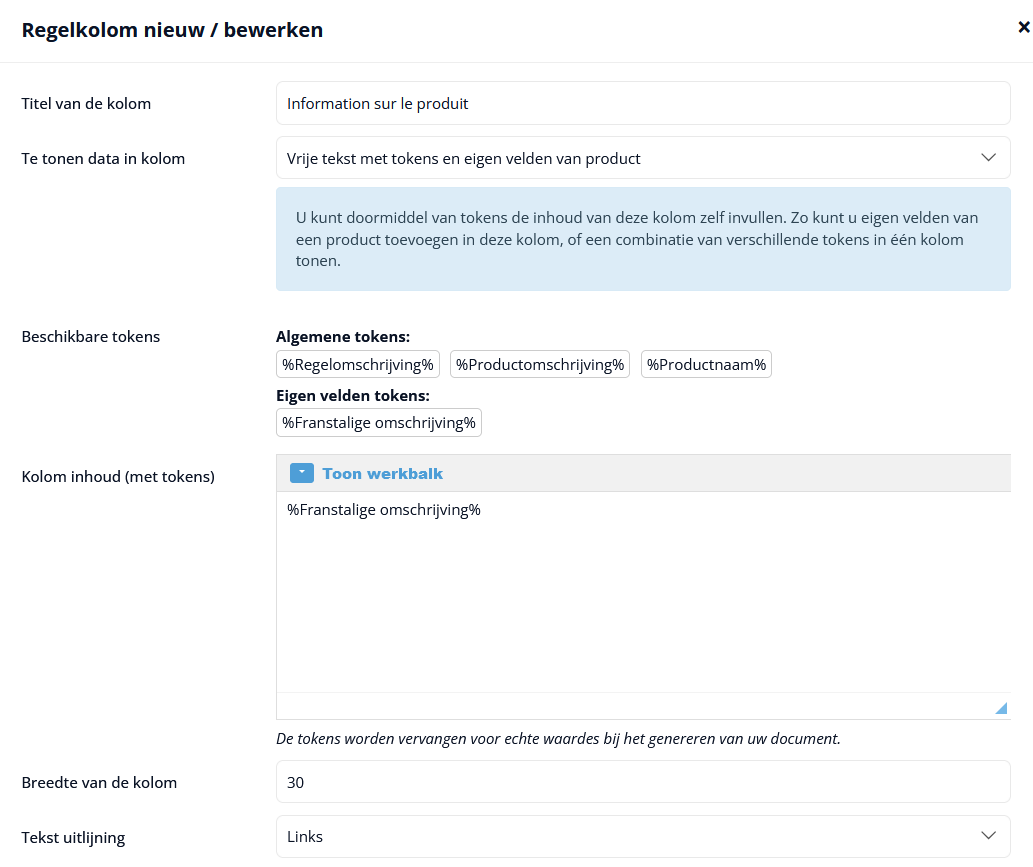Click the blue arrow icon beside Toon werkbalk
This screenshot has width=1033, height=867.
[x=302, y=473]
